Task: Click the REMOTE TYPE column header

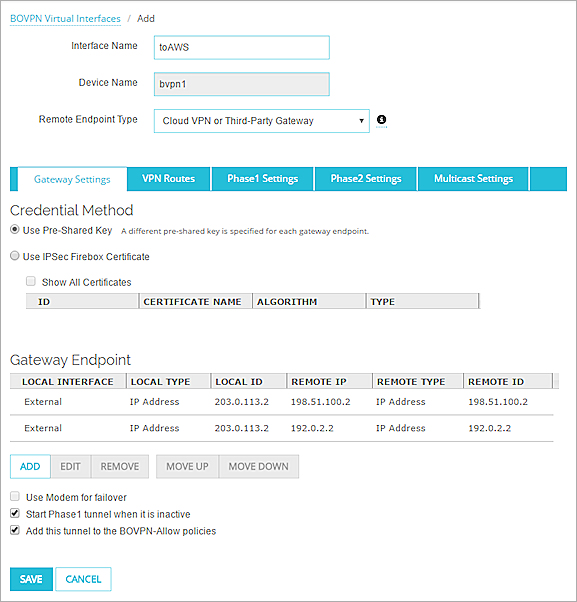Action: tap(418, 382)
